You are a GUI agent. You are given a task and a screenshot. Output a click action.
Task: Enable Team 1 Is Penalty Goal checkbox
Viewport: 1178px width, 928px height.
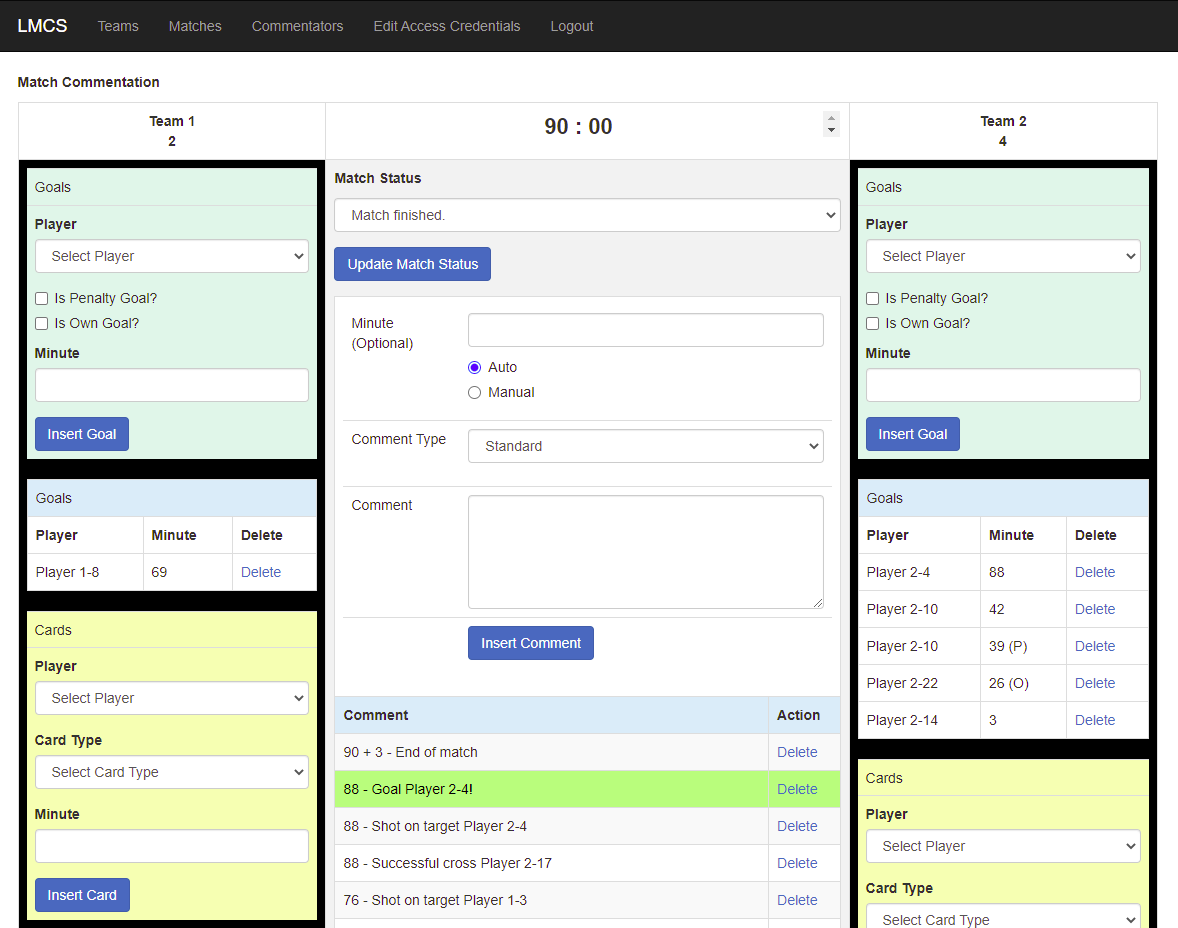click(42, 298)
